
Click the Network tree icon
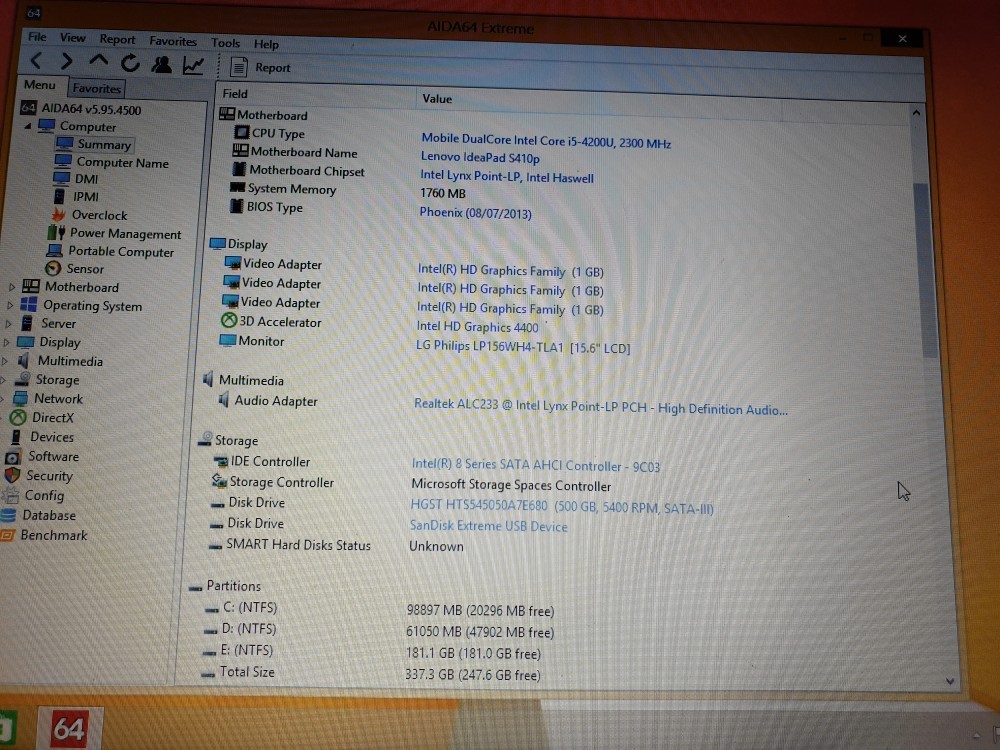point(20,399)
